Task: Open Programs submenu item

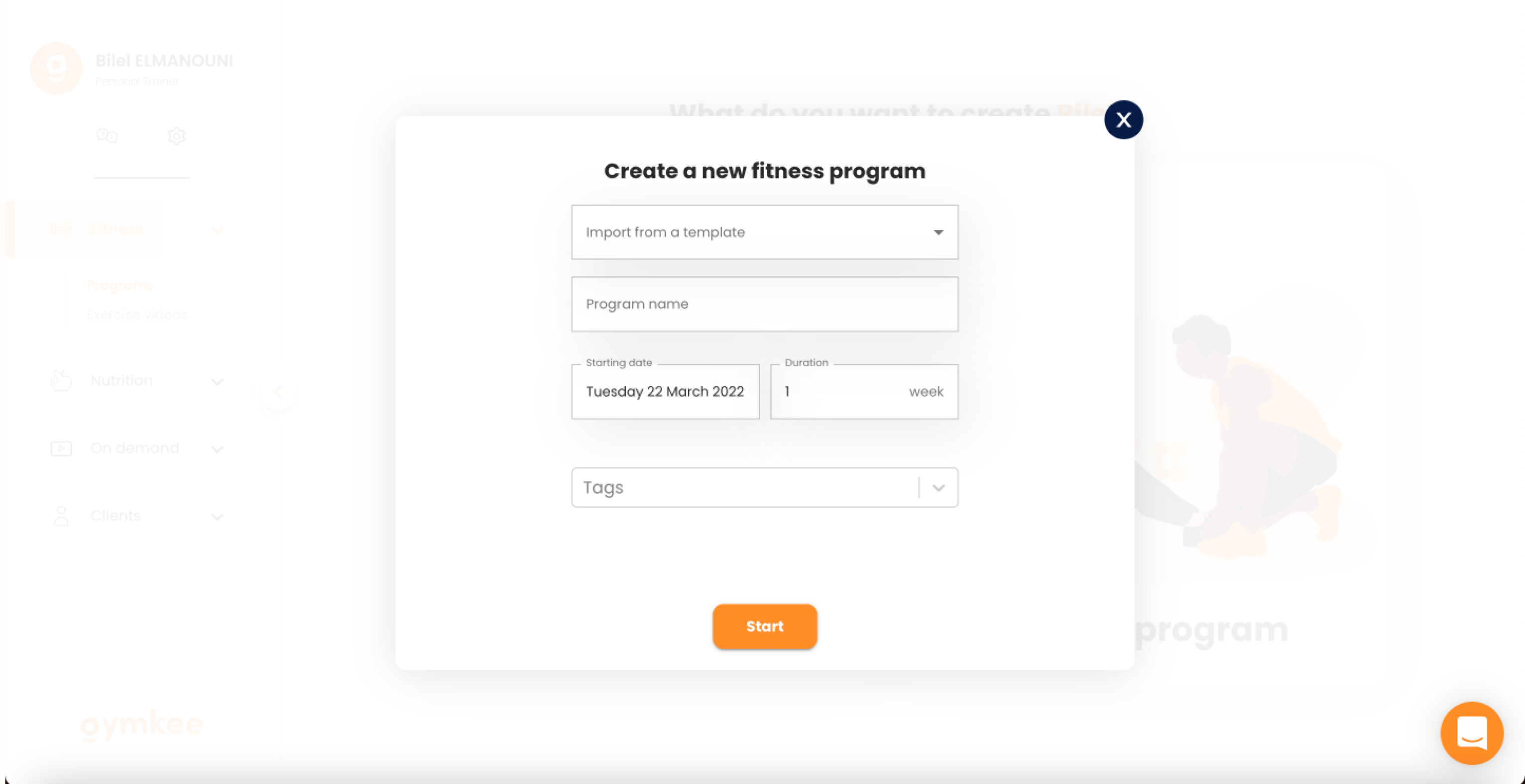Action: click(120, 285)
